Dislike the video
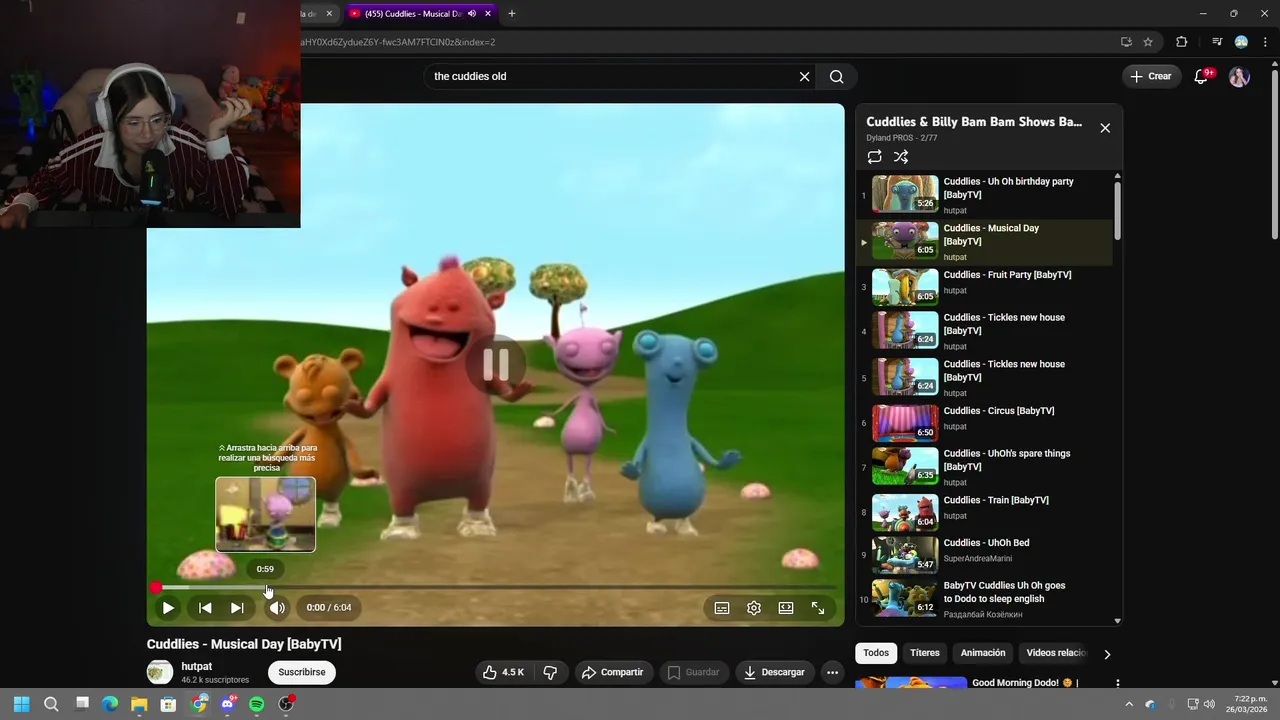The width and height of the screenshot is (1280, 720). (550, 673)
